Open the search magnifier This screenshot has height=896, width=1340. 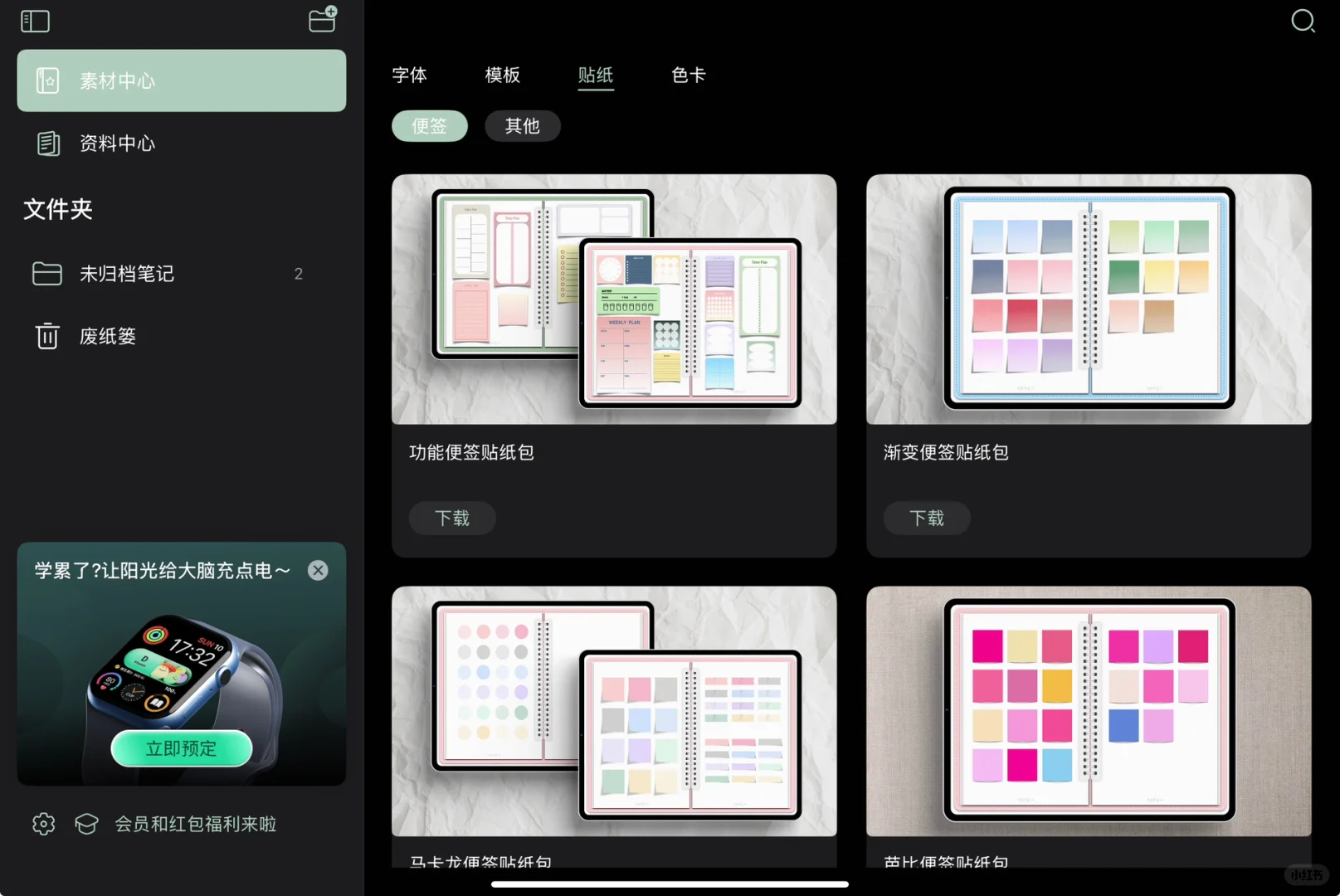click(x=1303, y=21)
